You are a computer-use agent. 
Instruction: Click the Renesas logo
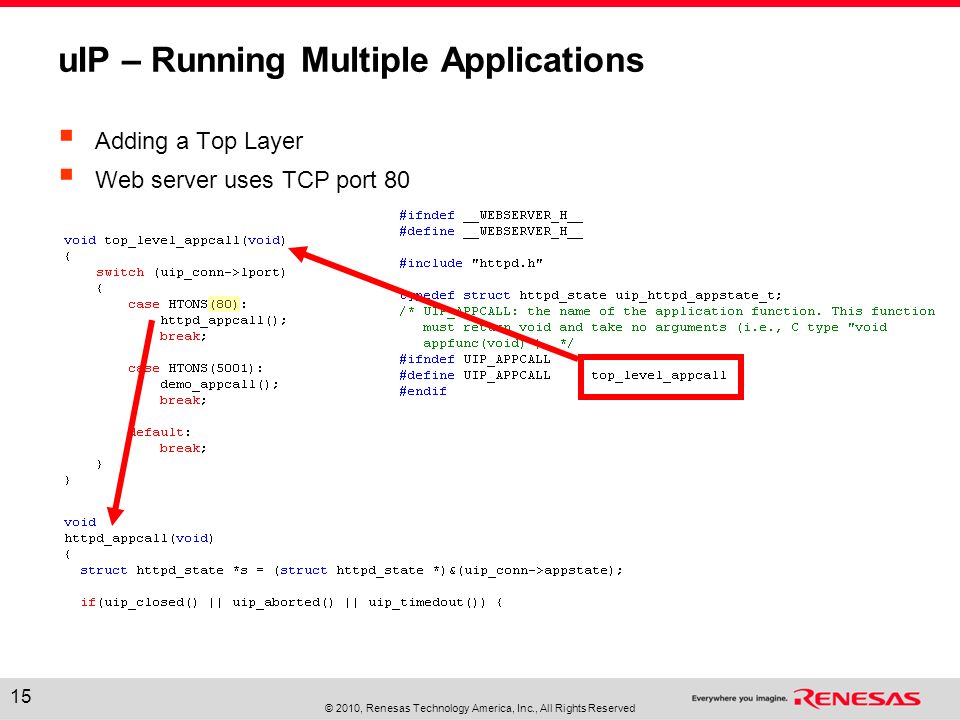(x=857, y=698)
